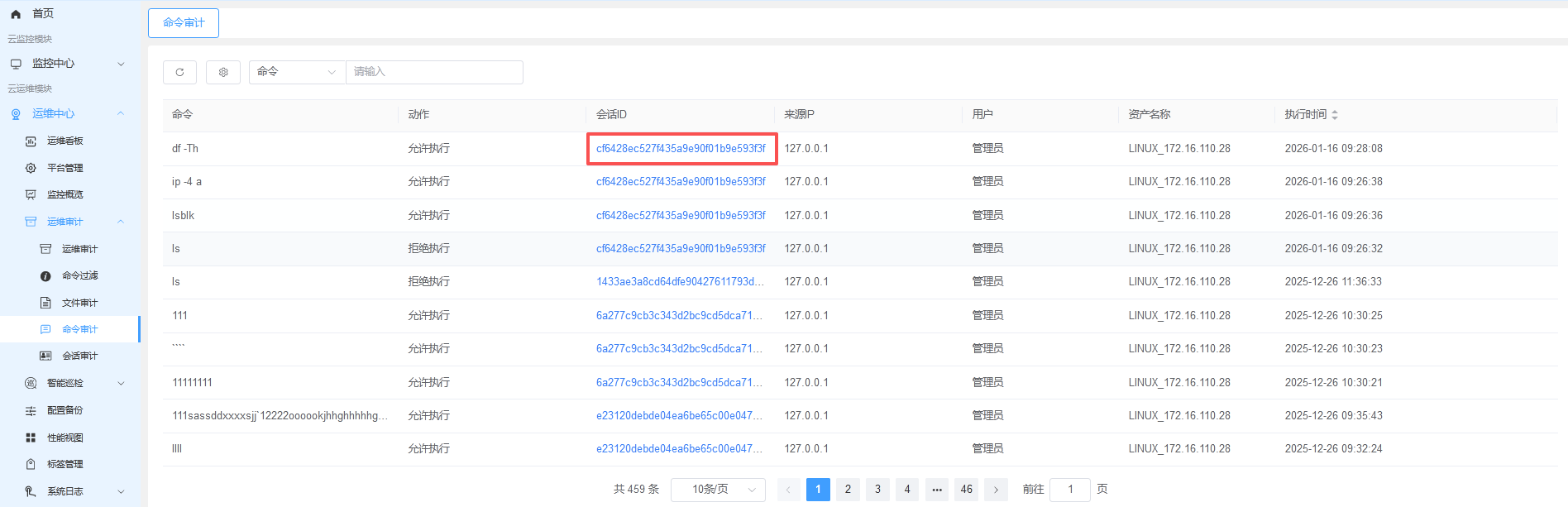The image size is (1568, 507).
Task: Expand the 系统日志 menu chevron
Action: tap(121, 491)
